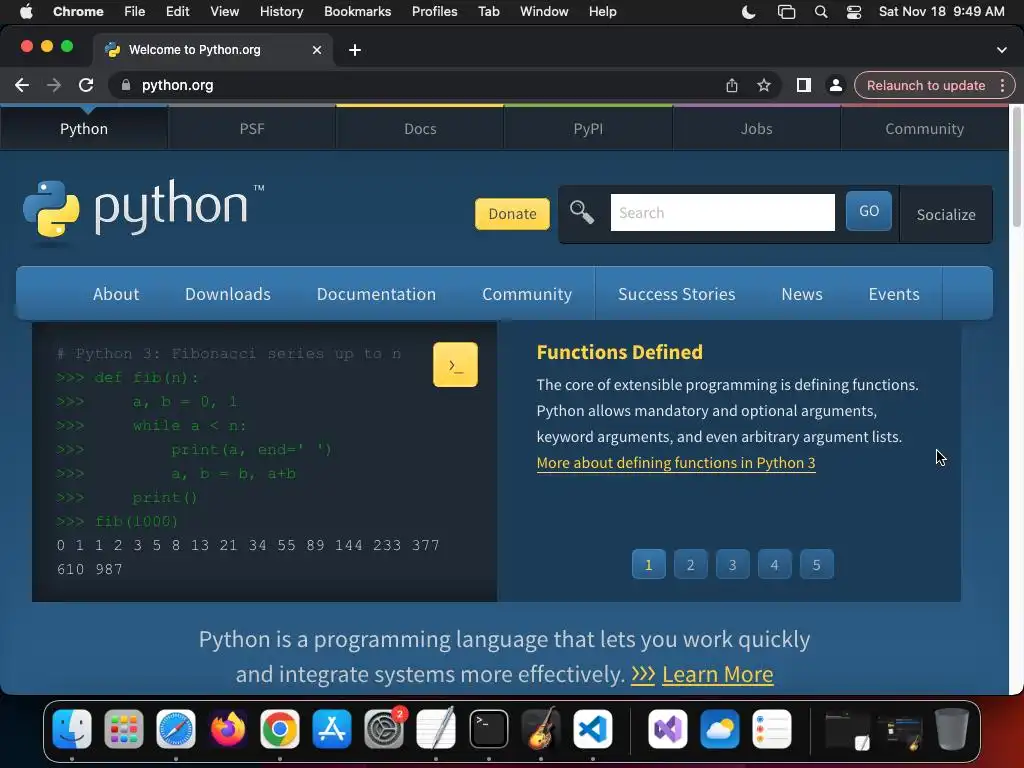Screen dimensions: 1024x768
Task: Open the Socialize dropdown
Action: (946, 215)
